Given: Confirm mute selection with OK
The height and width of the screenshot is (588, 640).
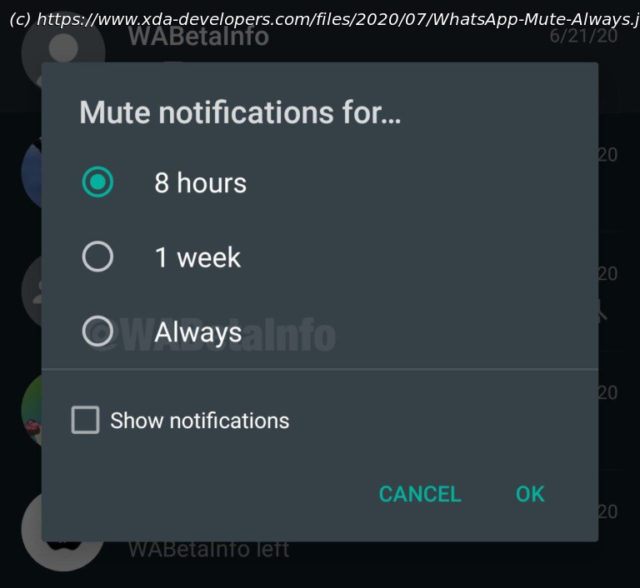Looking at the screenshot, I should coord(530,494).
